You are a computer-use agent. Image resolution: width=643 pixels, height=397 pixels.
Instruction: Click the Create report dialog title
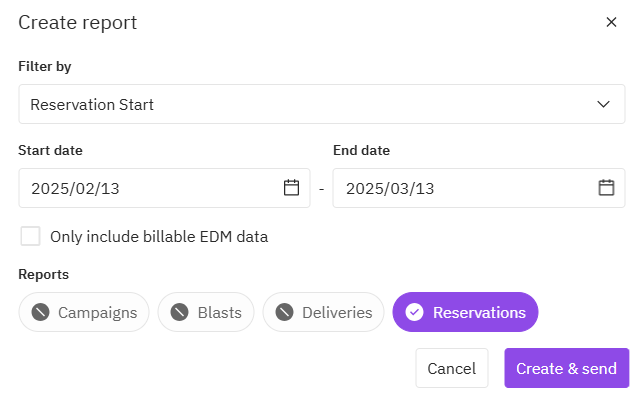[x=78, y=23]
